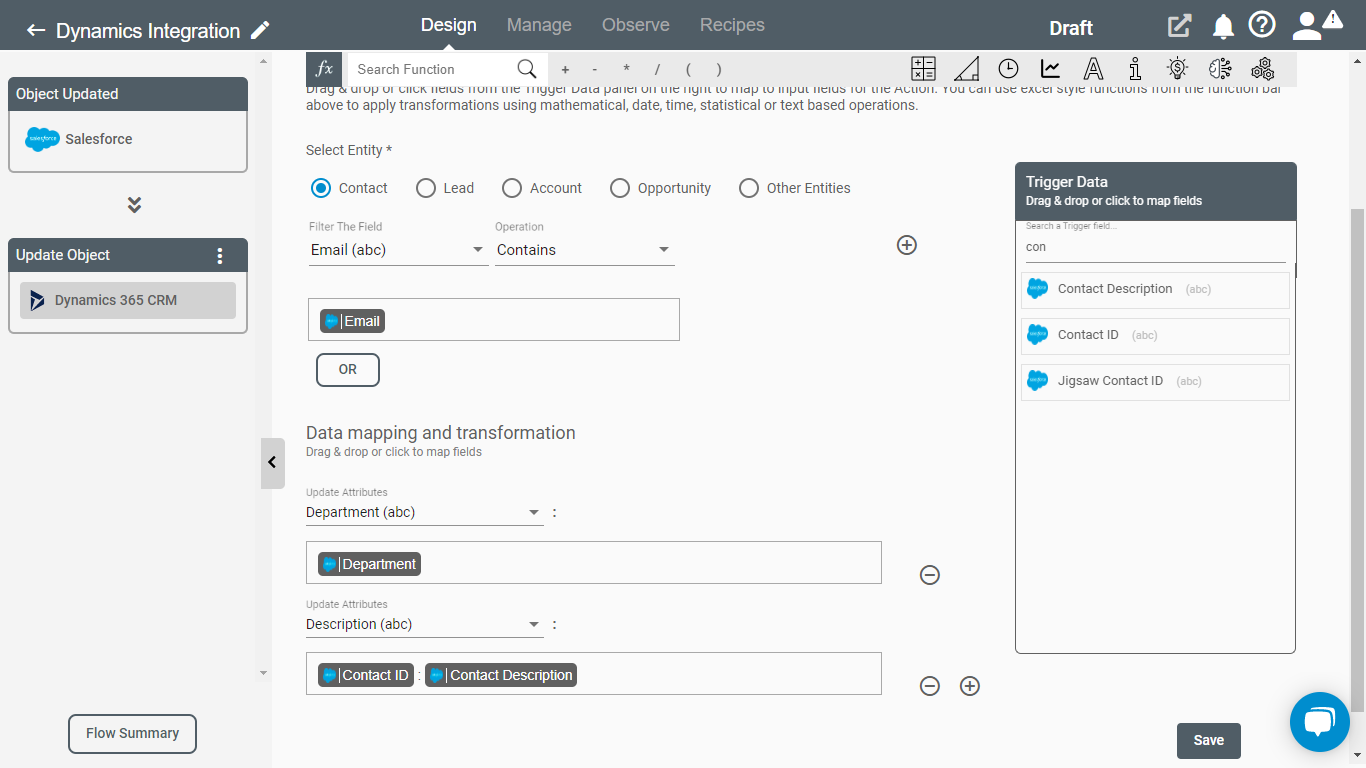
Task: Remove the Department attribute mapping
Action: pos(930,575)
